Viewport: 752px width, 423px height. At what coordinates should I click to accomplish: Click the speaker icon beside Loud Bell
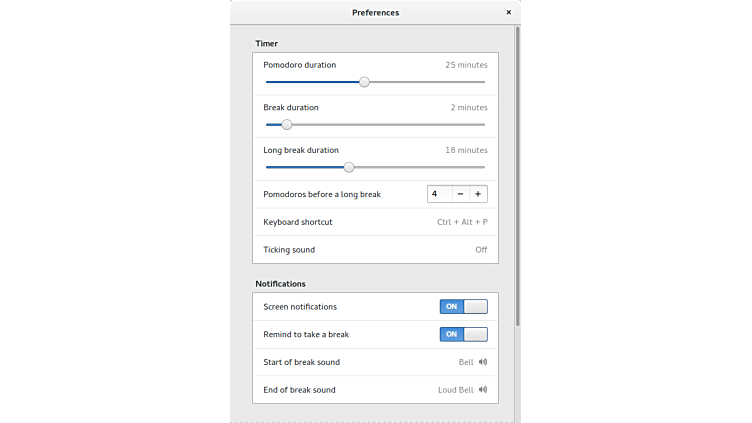(x=483, y=390)
